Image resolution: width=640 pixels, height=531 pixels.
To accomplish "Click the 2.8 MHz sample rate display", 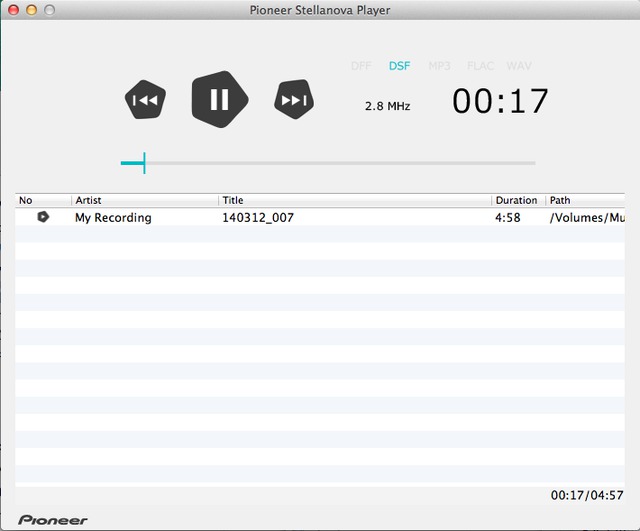I will pos(387,105).
